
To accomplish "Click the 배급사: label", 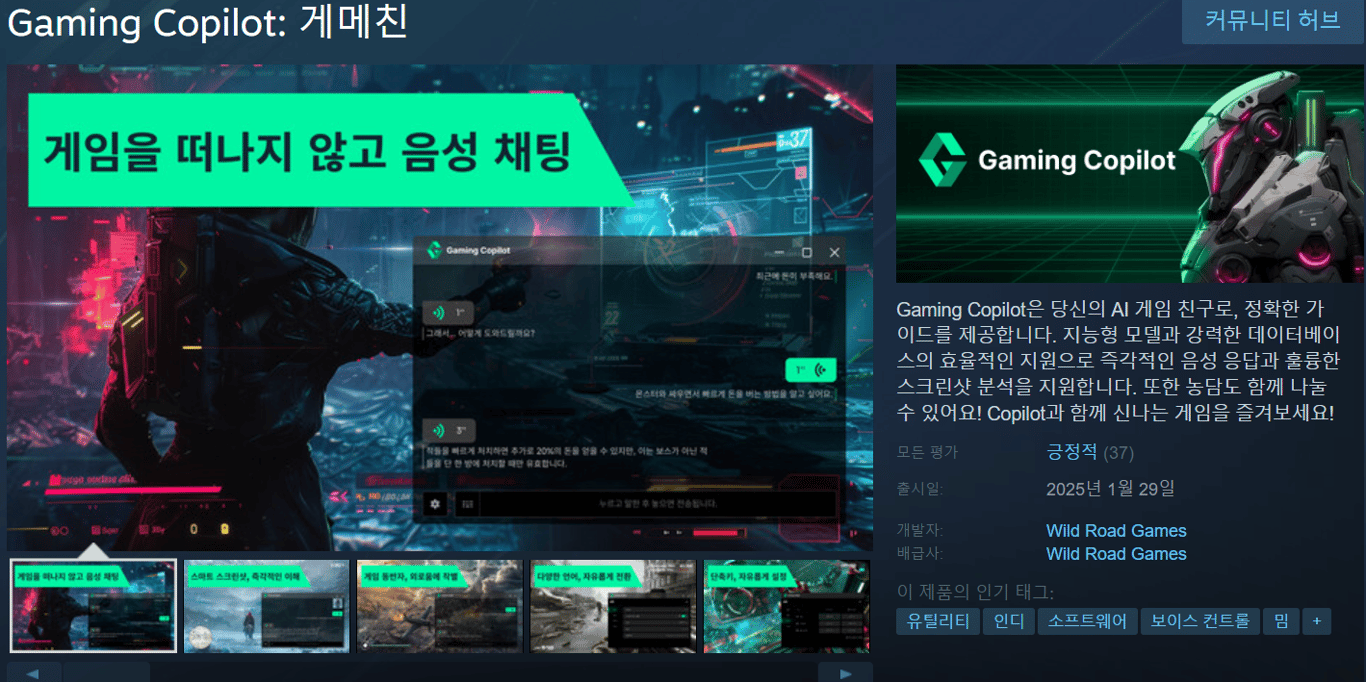I will (x=920, y=554).
